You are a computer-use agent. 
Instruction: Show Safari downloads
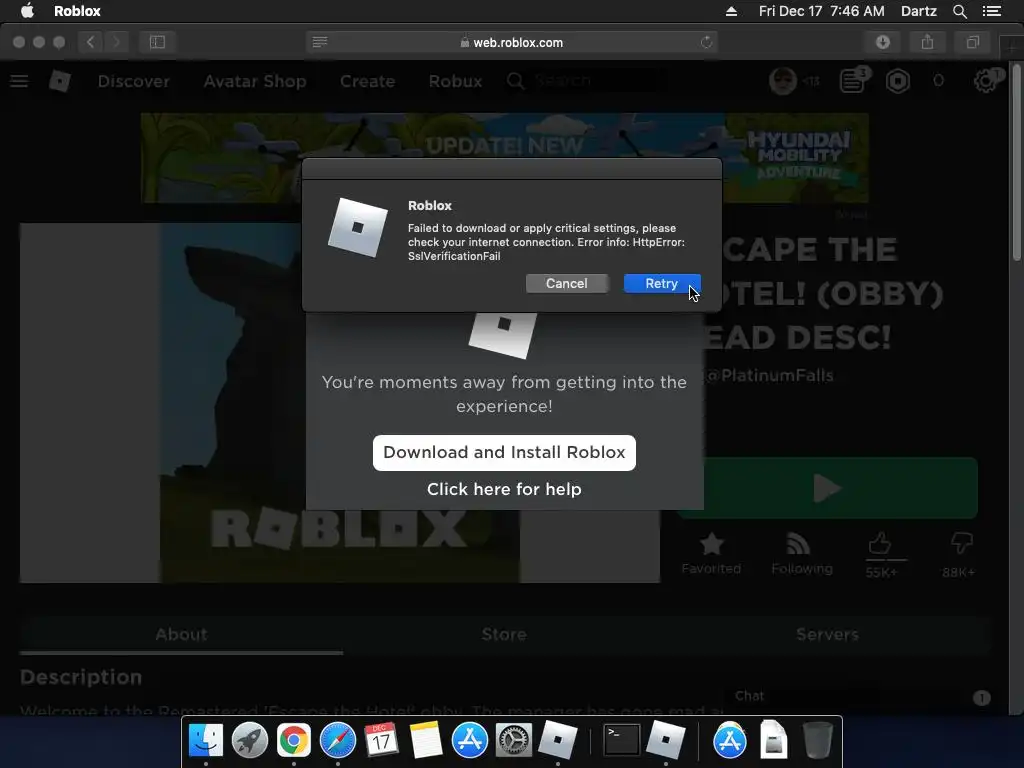(883, 42)
